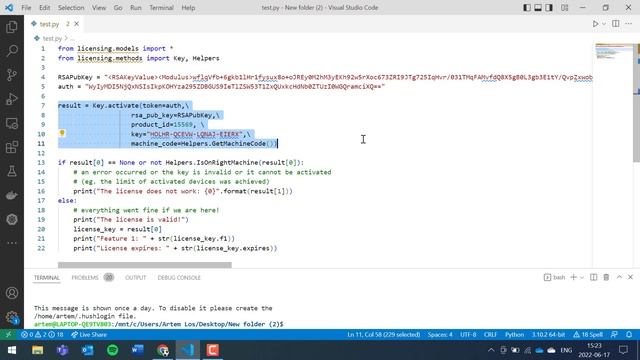Image resolution: width=640 pixels, height=360 pixels.
Task: Run the Python file with the play button
Action: point(596,24)
